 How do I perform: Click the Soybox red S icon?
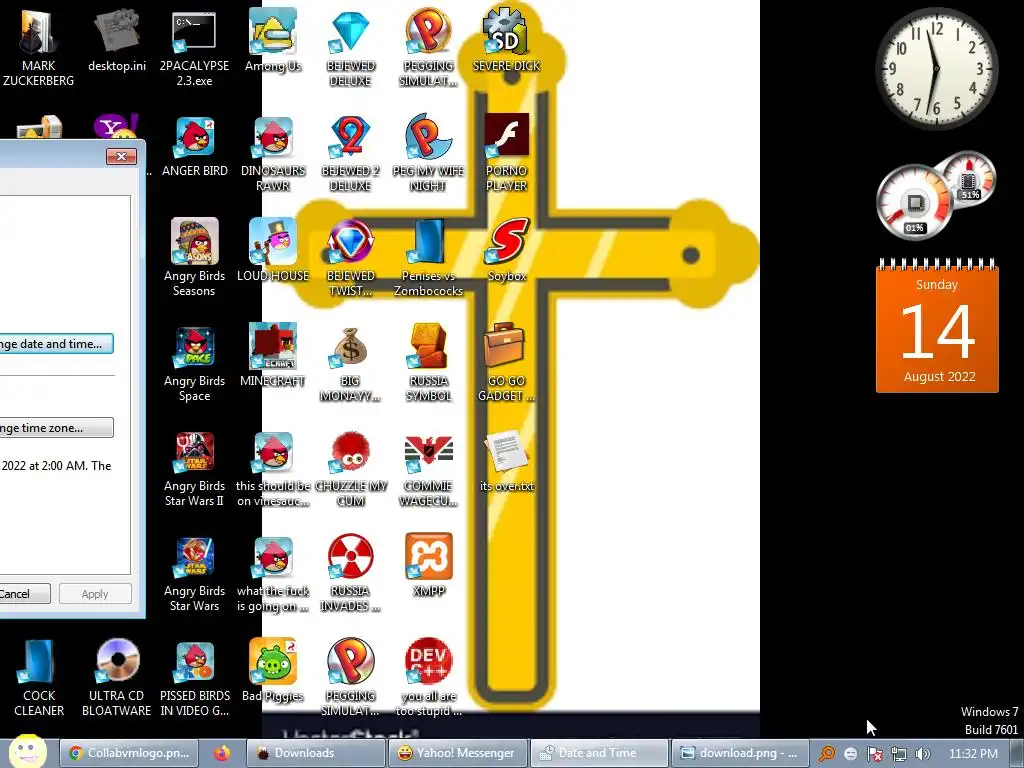pyautogui.click(x=506, y=251)
